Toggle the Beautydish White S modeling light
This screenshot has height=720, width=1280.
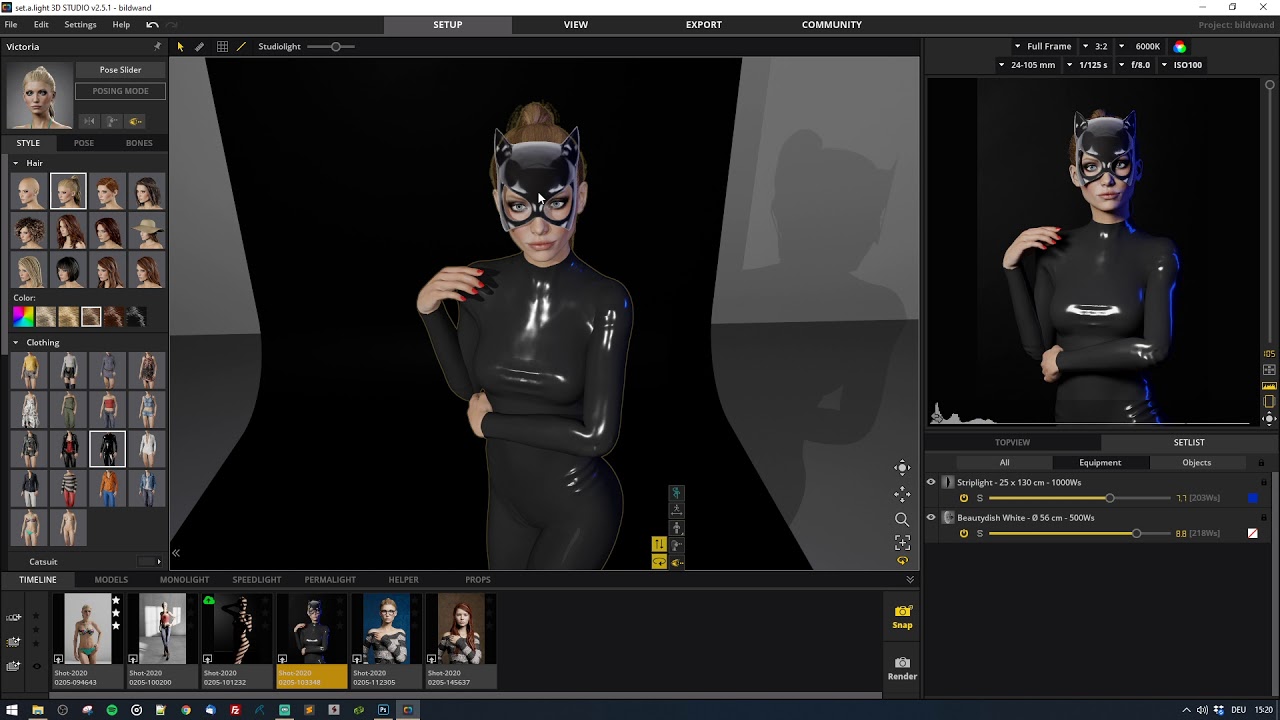click(980, 533)
